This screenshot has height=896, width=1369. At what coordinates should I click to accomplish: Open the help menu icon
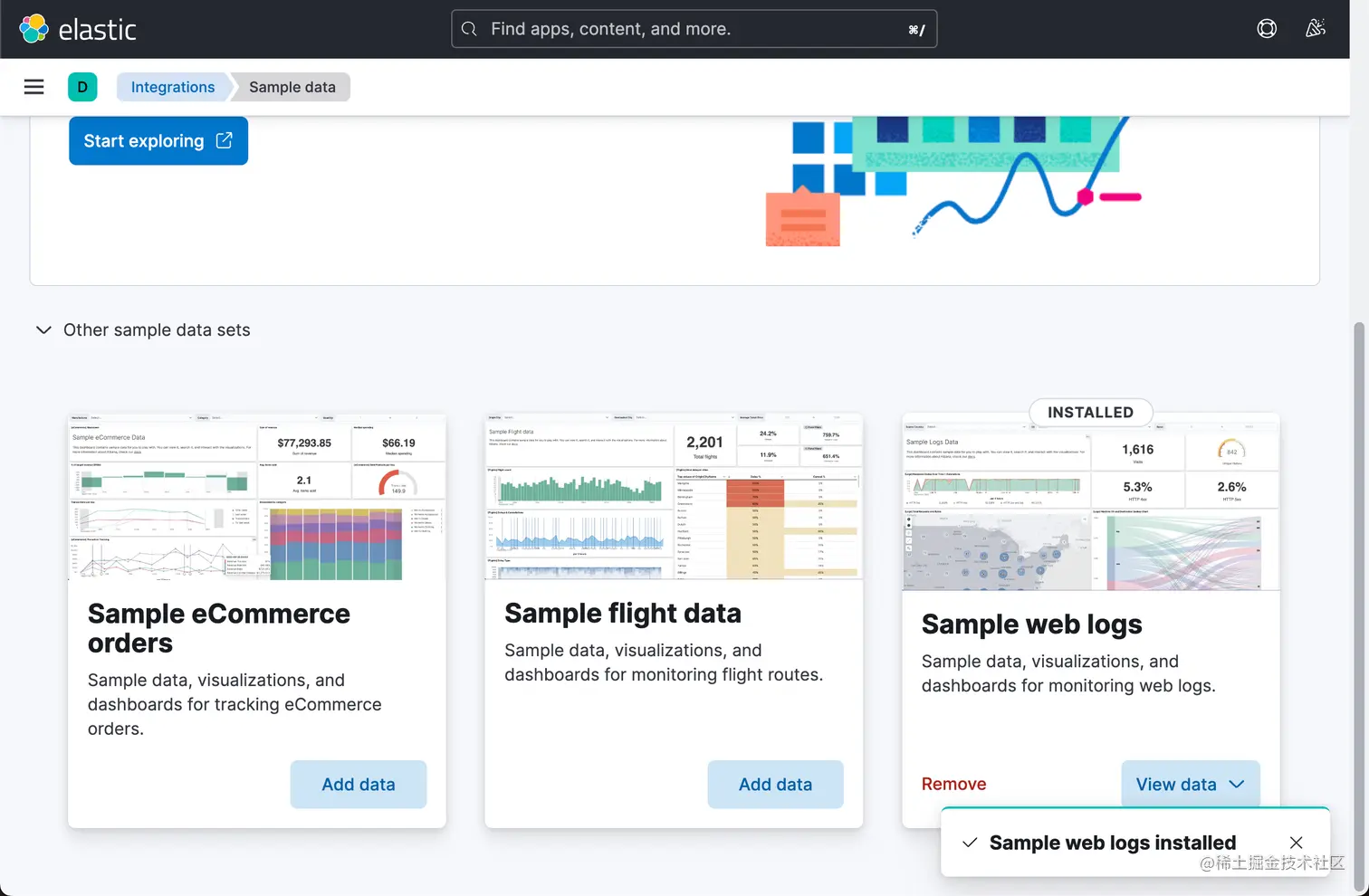1267,29
